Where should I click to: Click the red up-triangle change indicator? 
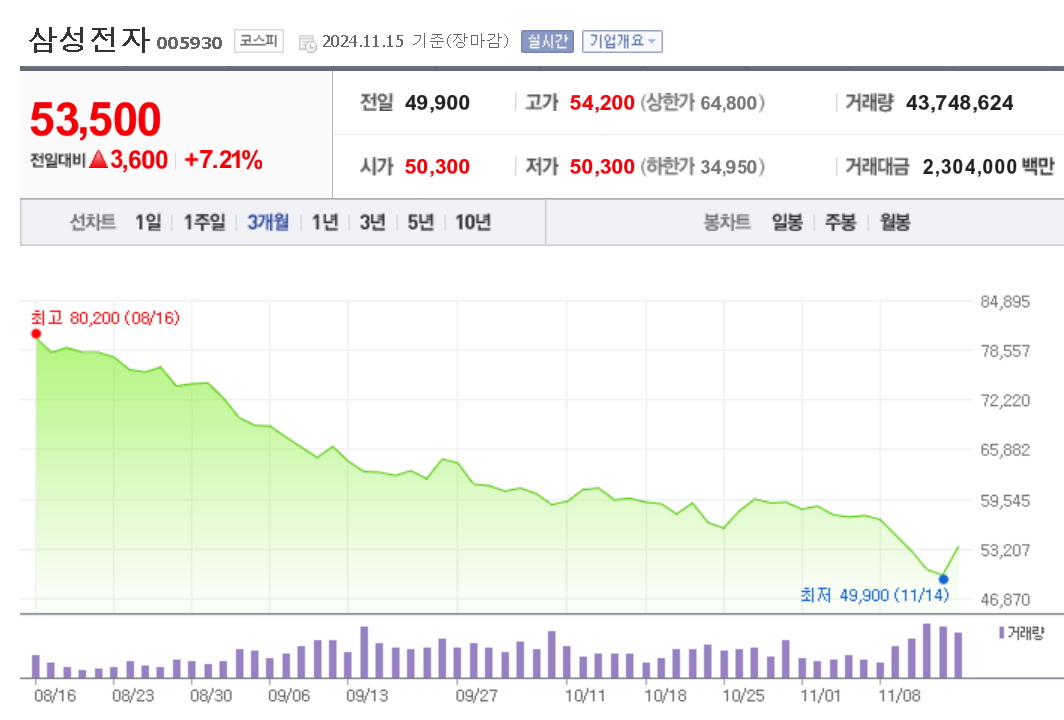[98, 159]
